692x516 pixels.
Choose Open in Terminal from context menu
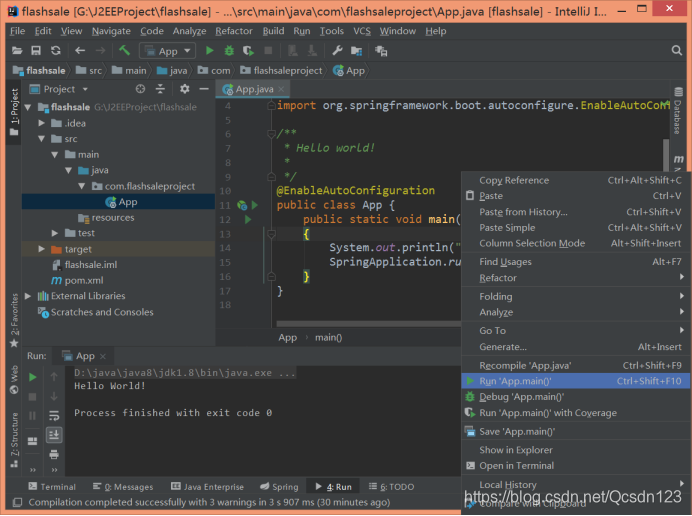coord(575,466)
